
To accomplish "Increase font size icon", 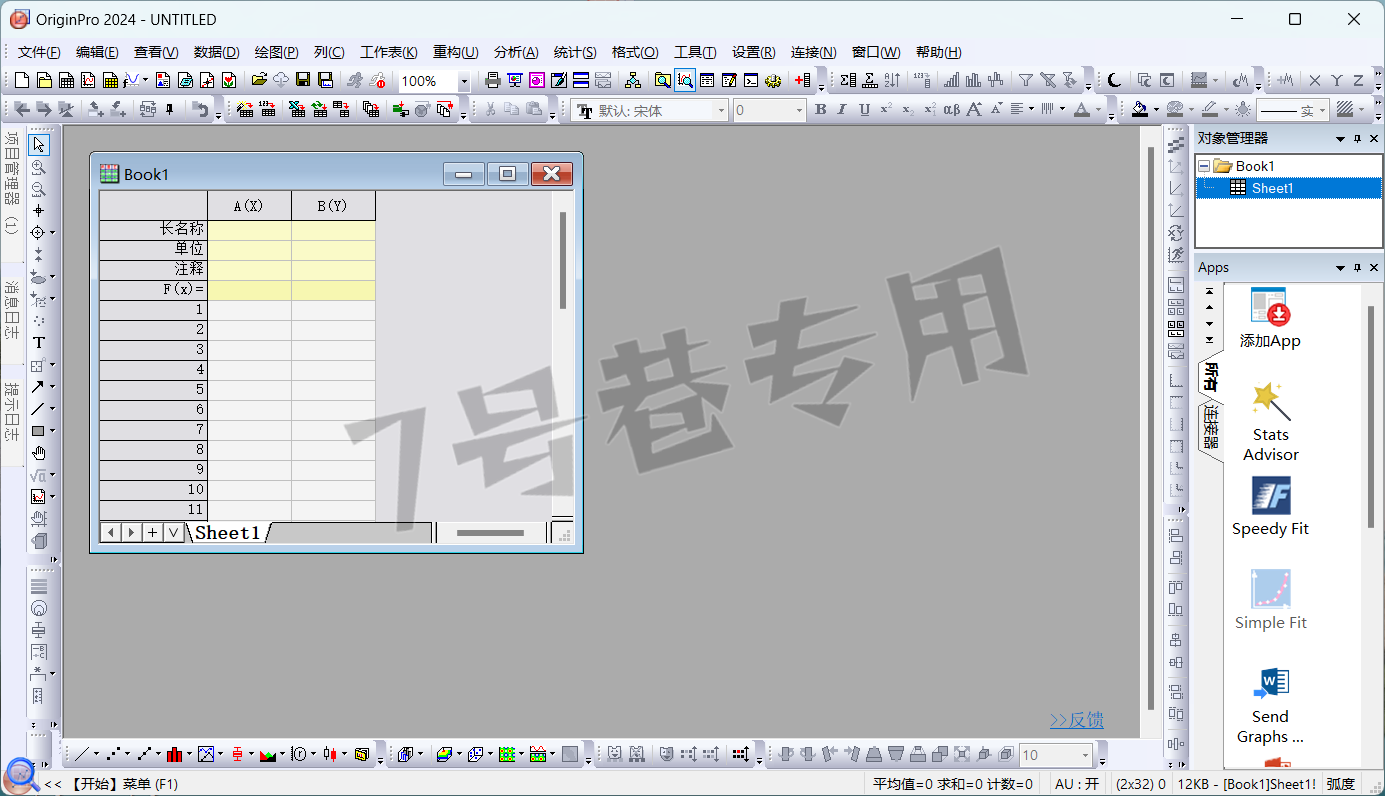I will (974, 110).
